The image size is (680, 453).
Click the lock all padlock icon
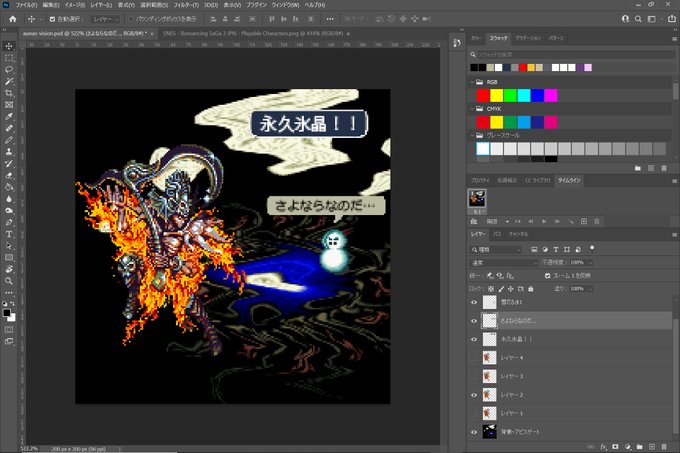pos(531,289)
